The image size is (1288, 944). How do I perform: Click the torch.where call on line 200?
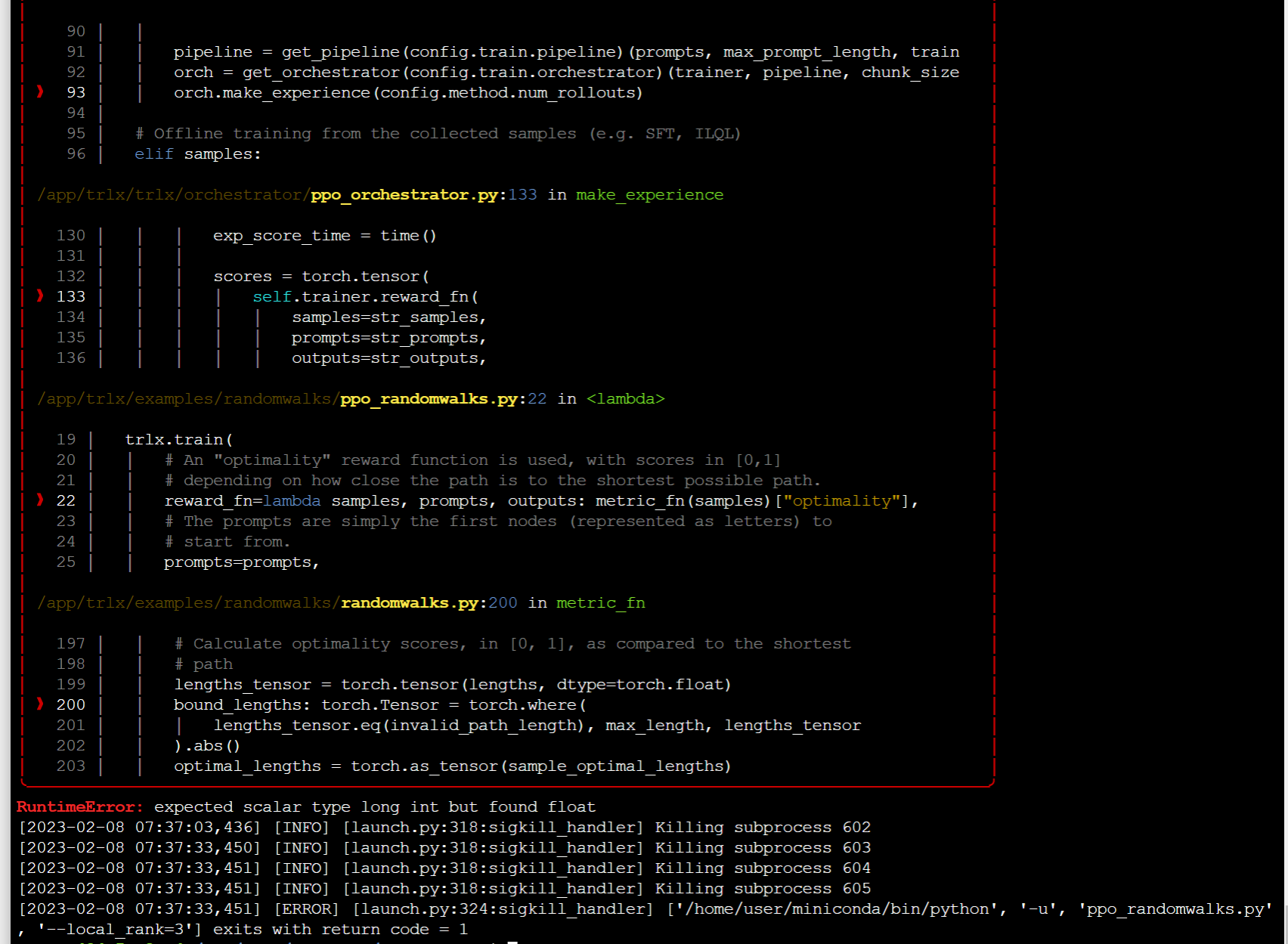pos(525,704)
